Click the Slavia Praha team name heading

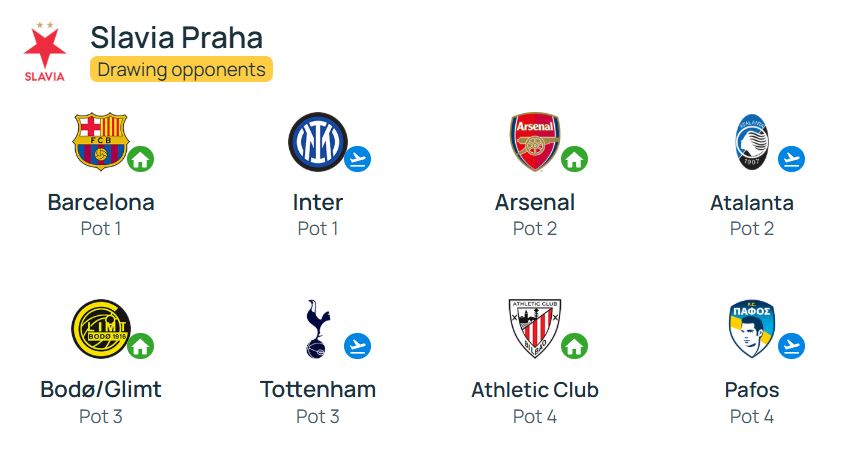pyautogui.click(x=177, y=38)
